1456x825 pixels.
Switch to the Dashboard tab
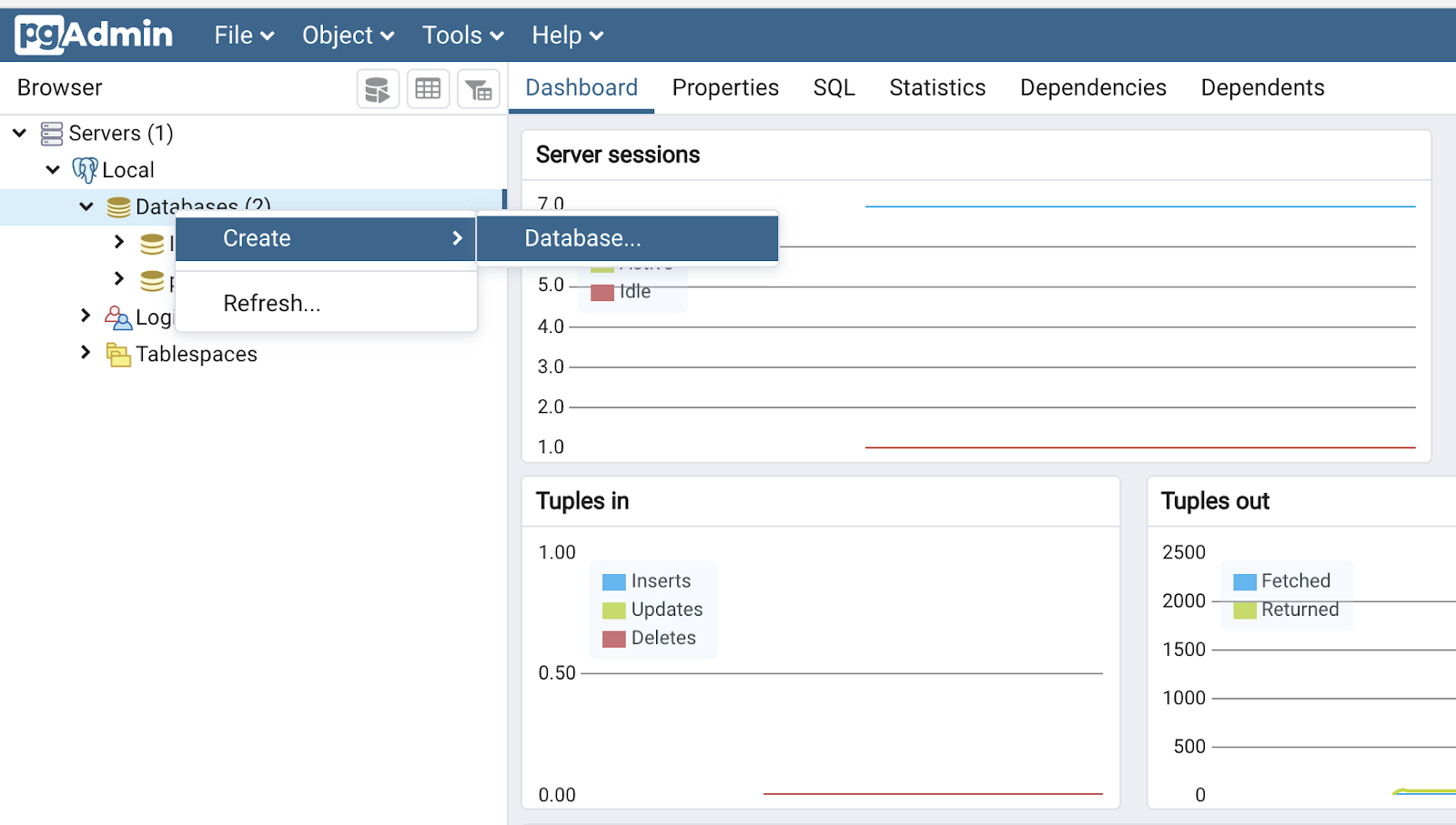(581, 87)
